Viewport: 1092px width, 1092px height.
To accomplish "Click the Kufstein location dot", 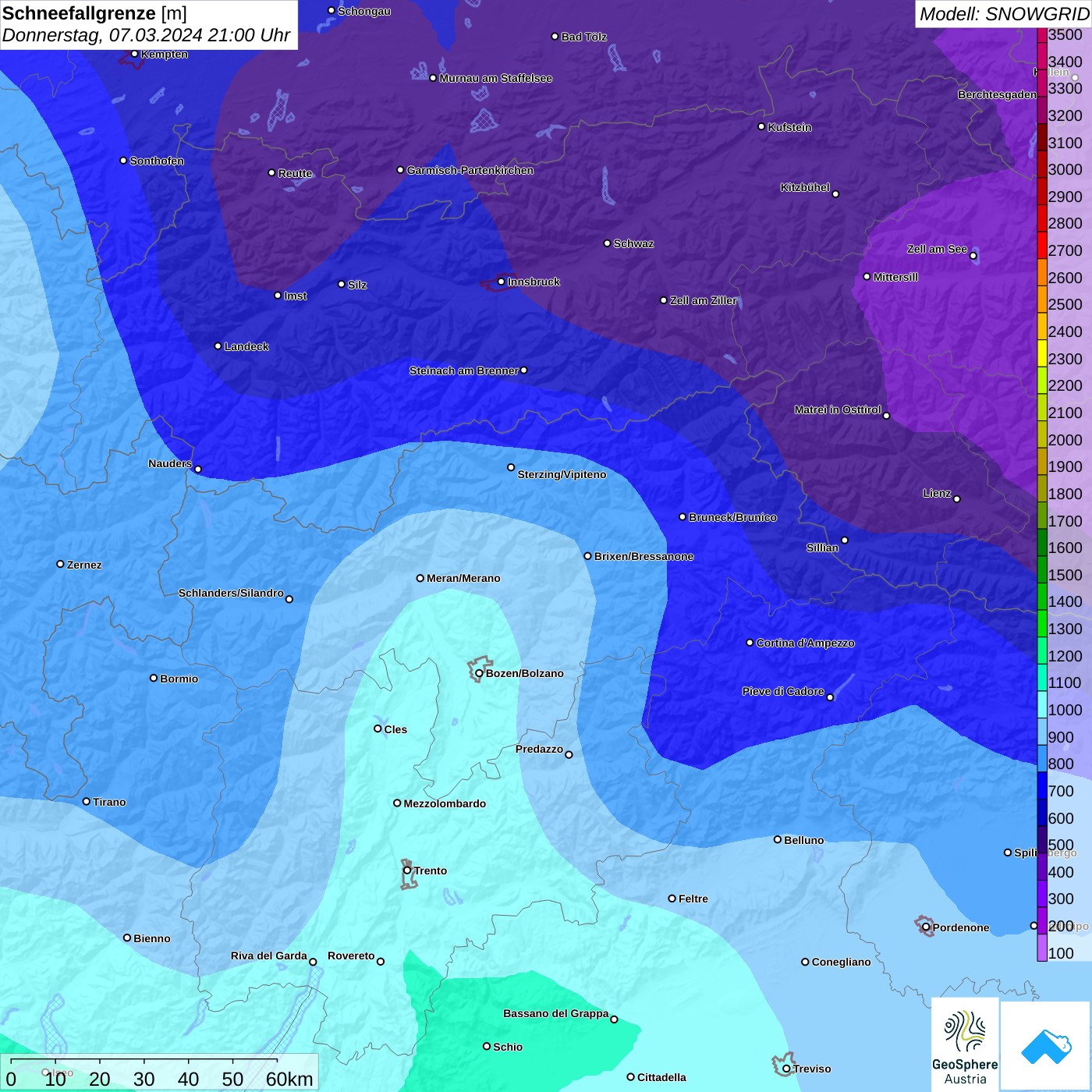I will point(761,126).
